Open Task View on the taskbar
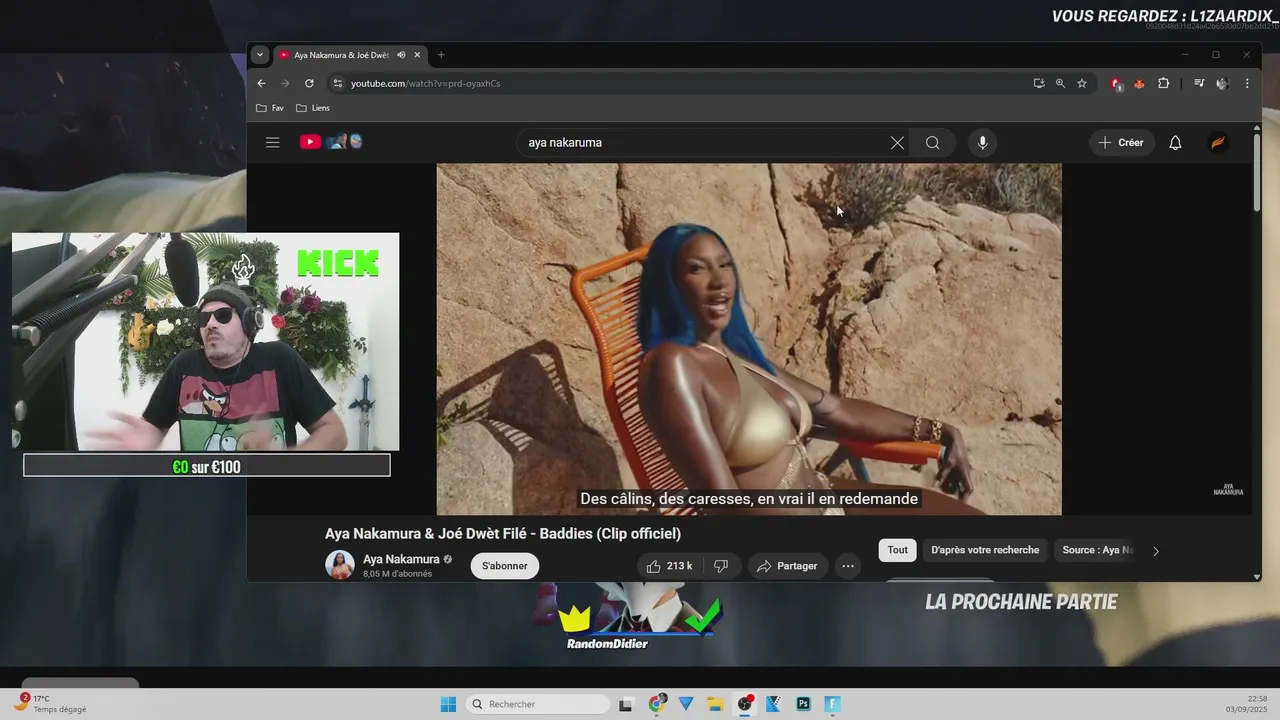1280x720 pixels. coord(626,704)
